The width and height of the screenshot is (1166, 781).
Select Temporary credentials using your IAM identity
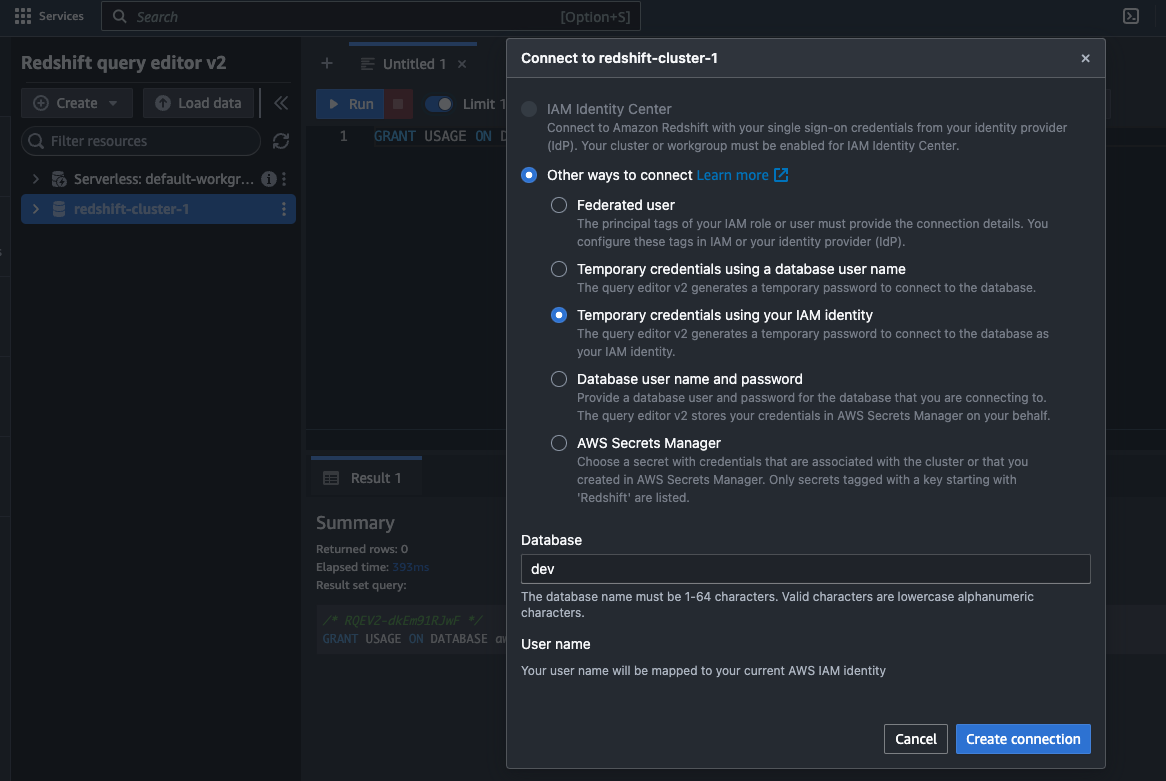(558, 315)
